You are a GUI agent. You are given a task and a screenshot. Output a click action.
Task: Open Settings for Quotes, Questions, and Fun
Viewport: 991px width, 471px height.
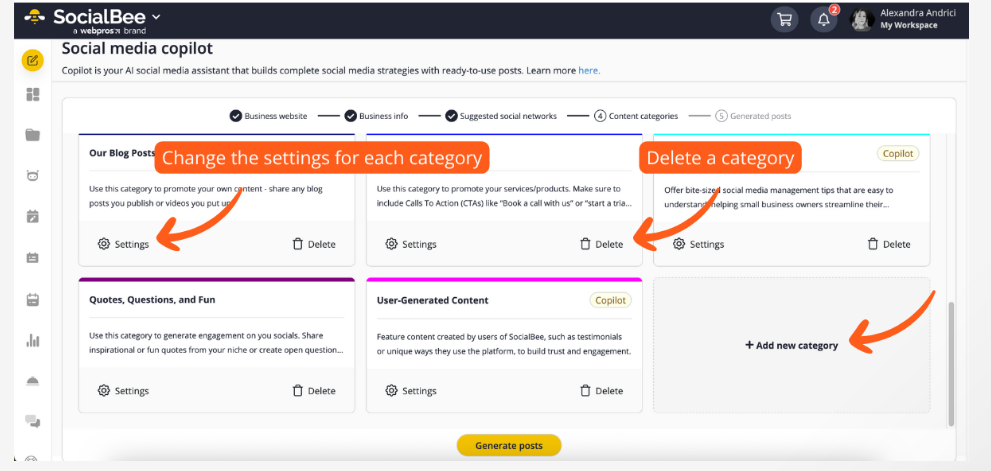point(123,391)
